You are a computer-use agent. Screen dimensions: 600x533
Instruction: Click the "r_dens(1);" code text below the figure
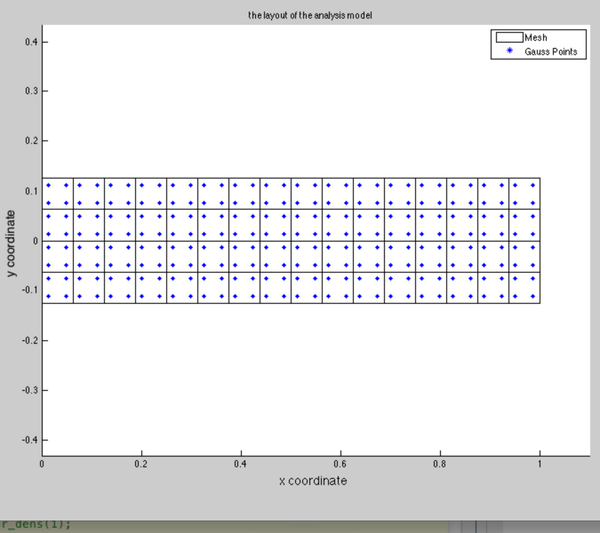(36, 524)
